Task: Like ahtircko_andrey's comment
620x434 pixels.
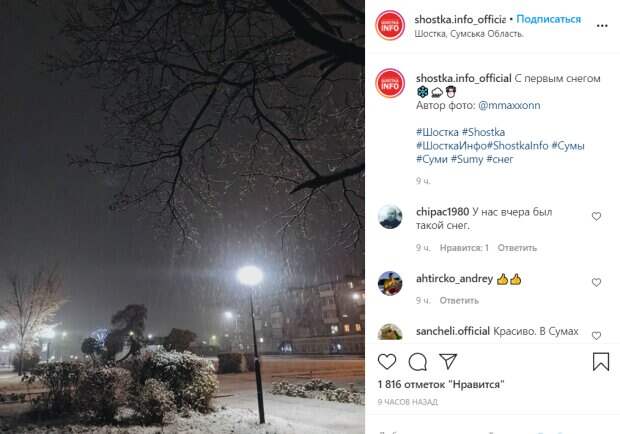Action: pyautogui.click(x=596, y=282)
